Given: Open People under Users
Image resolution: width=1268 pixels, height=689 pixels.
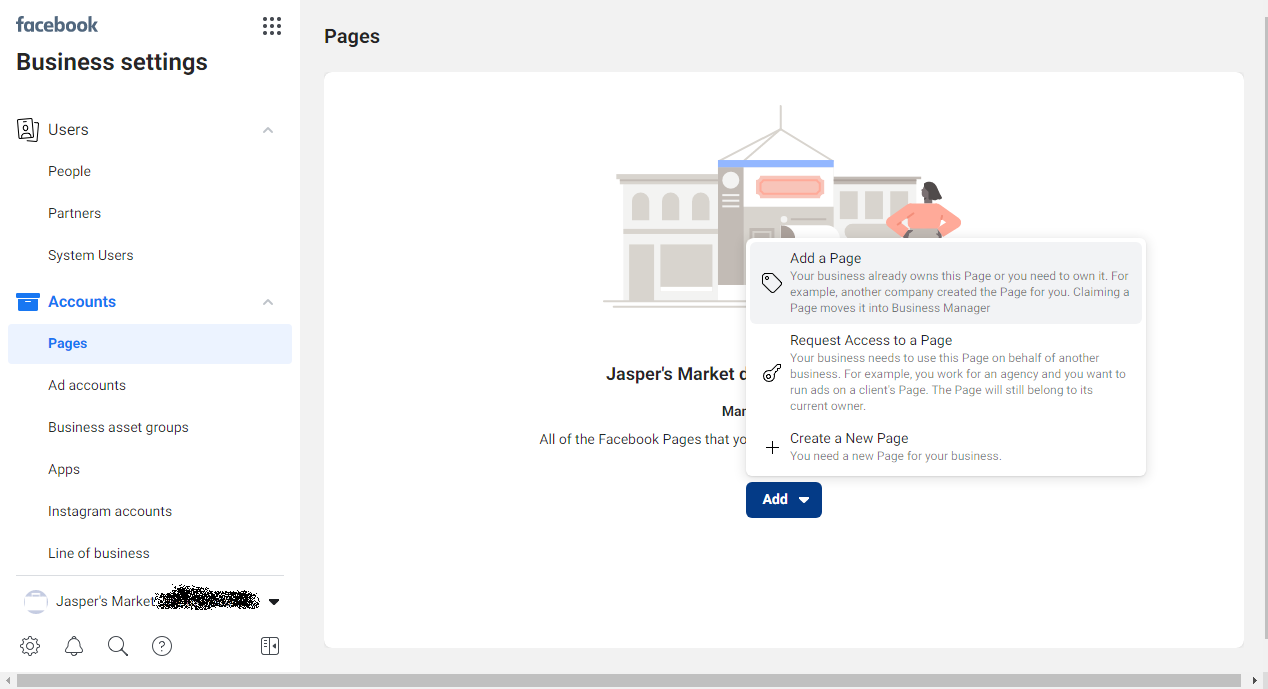Looking at the screenshot, I should click(69, 171).
